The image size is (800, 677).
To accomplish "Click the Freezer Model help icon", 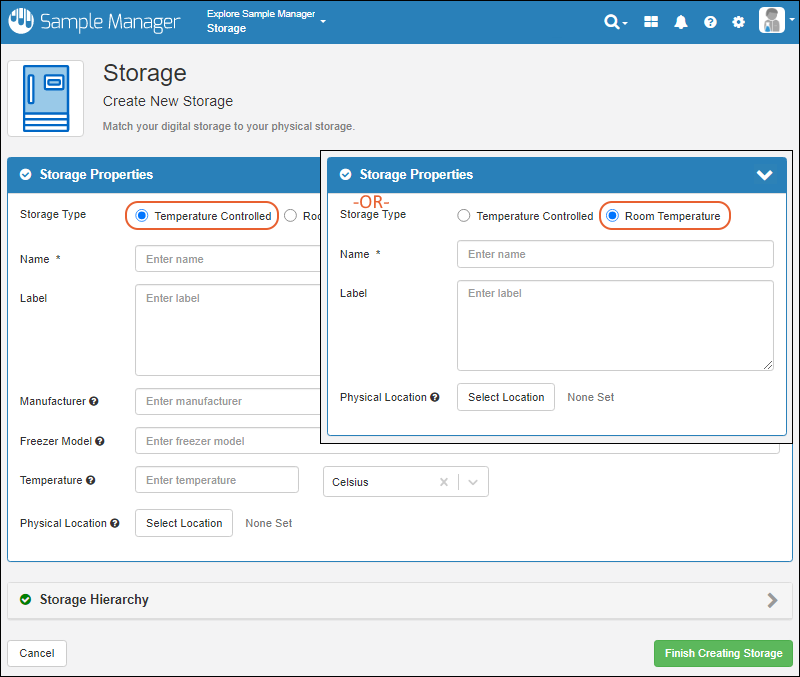I will click(99, 441).
